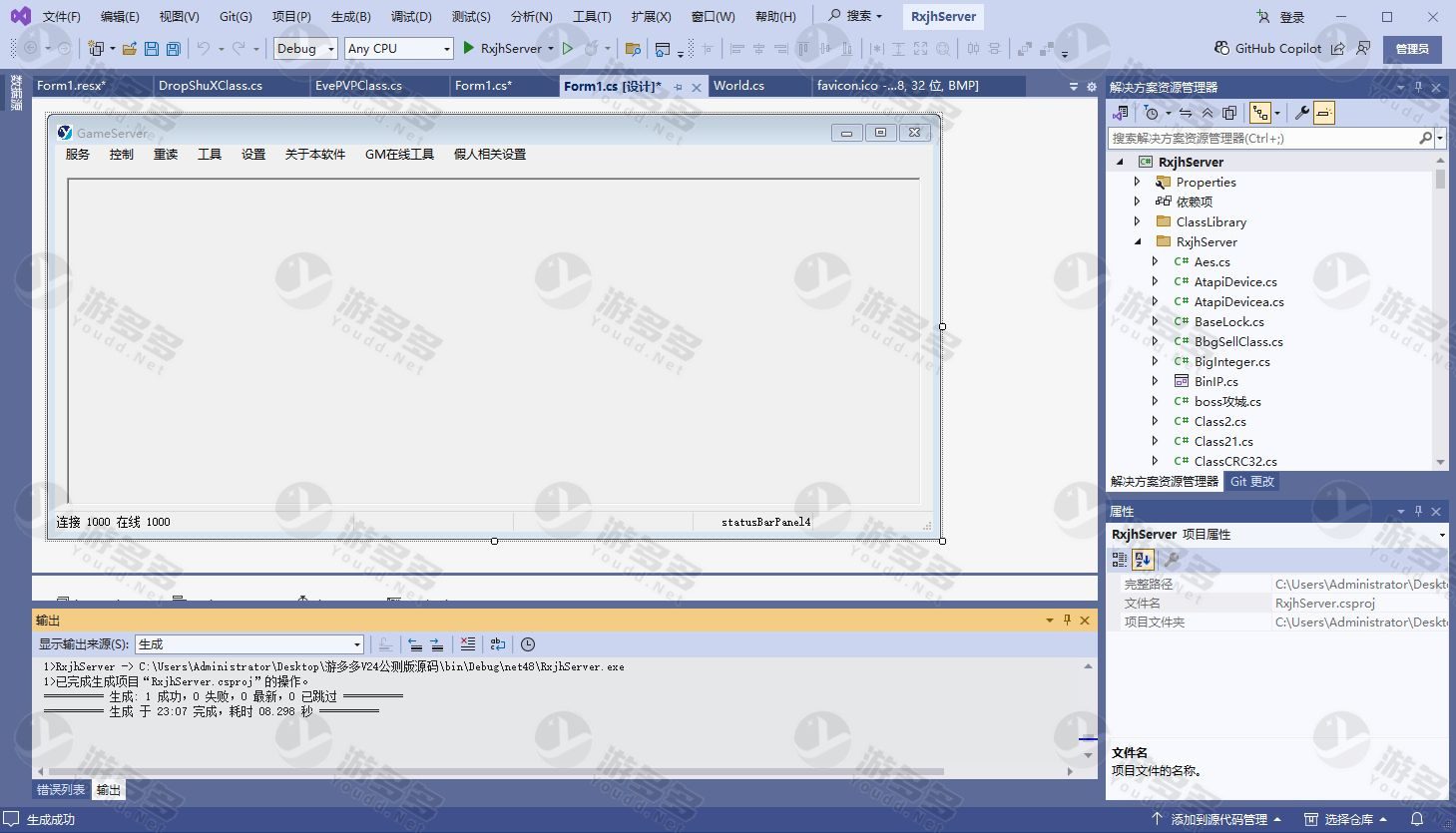This screenshot has height=833, width=1456.
Task: Click 服务 menu in the GameServer form
Action: [78, 154]
